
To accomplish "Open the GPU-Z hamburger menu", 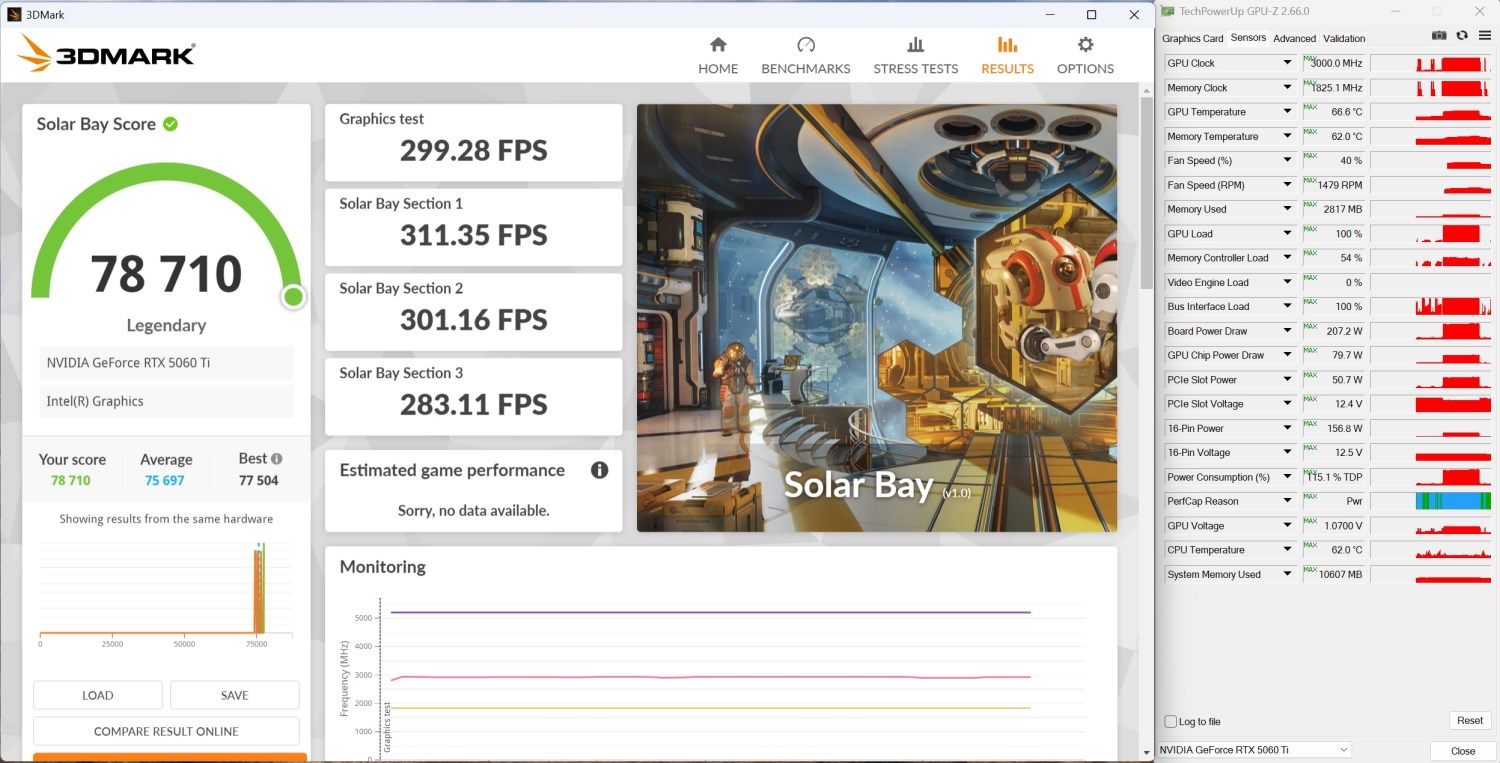I will click(x=1485, y=36).
